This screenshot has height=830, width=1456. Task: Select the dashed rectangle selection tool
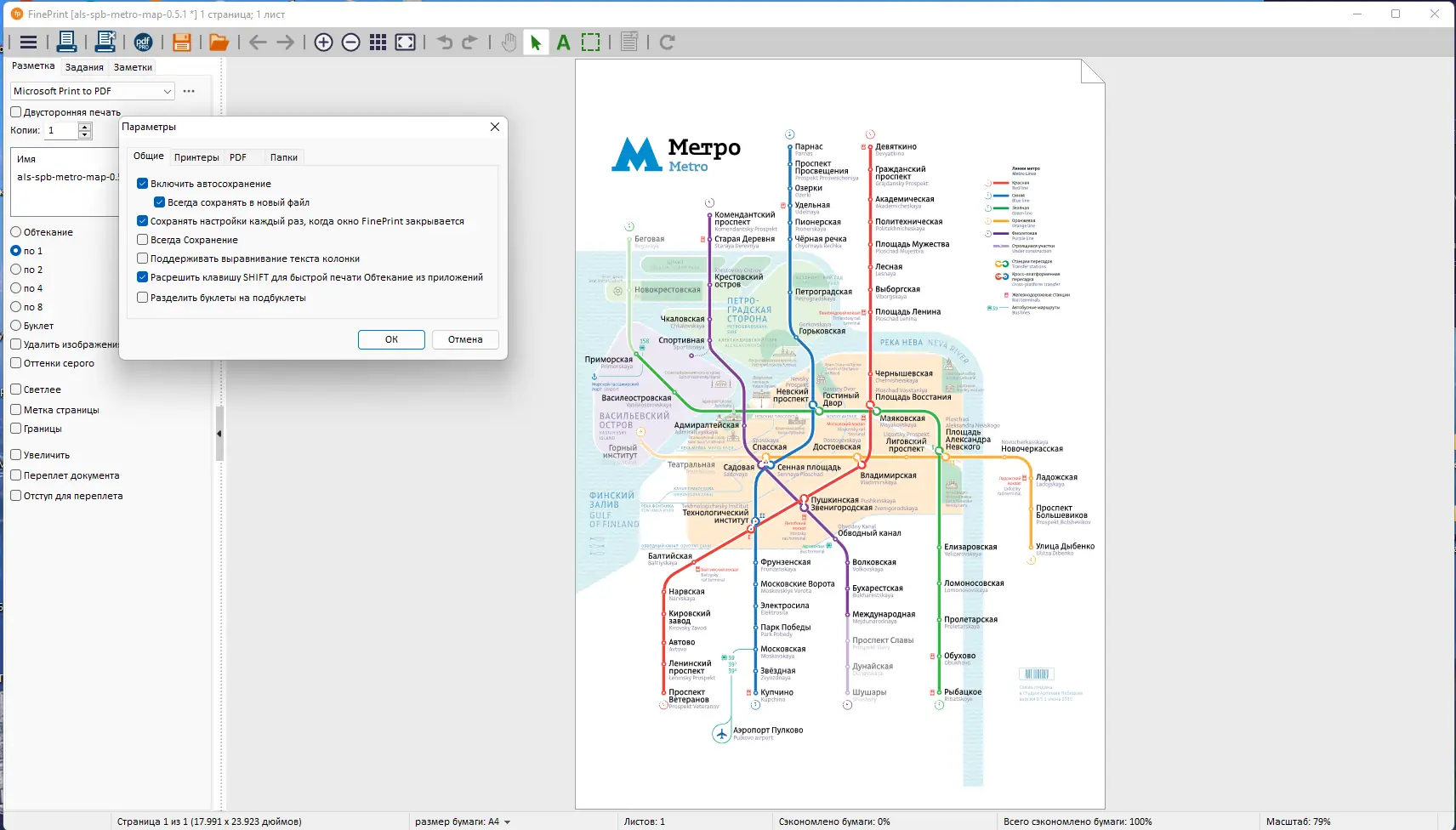click(x=590, y=43)
